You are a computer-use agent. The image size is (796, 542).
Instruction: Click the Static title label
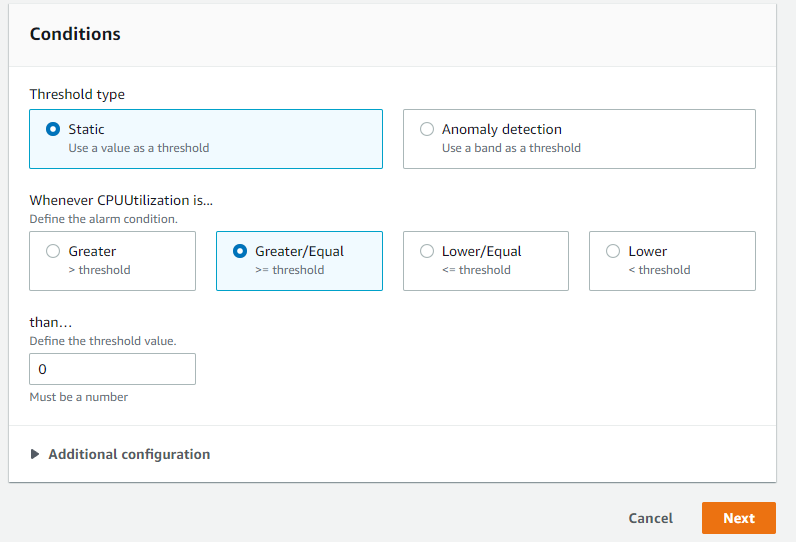tap(86, 129)
